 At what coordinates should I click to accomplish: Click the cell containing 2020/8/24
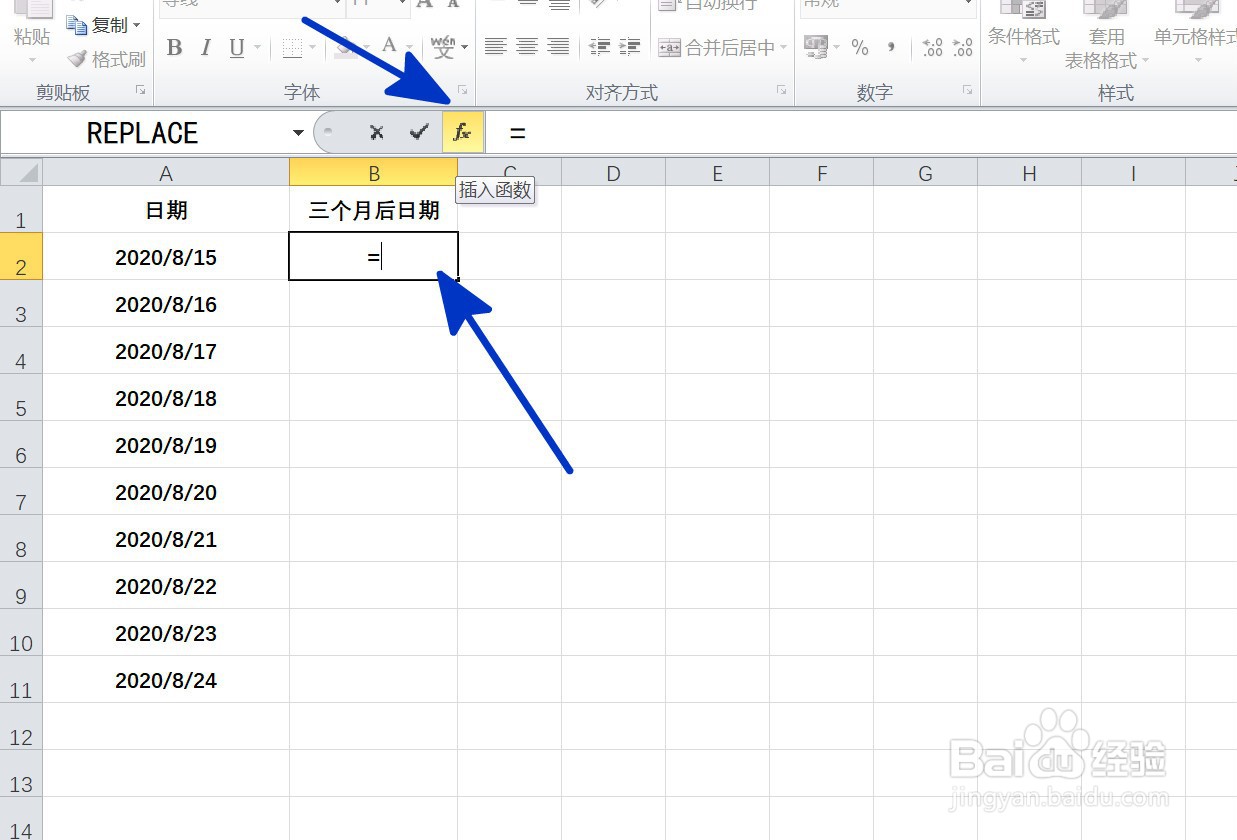point(166,680)
